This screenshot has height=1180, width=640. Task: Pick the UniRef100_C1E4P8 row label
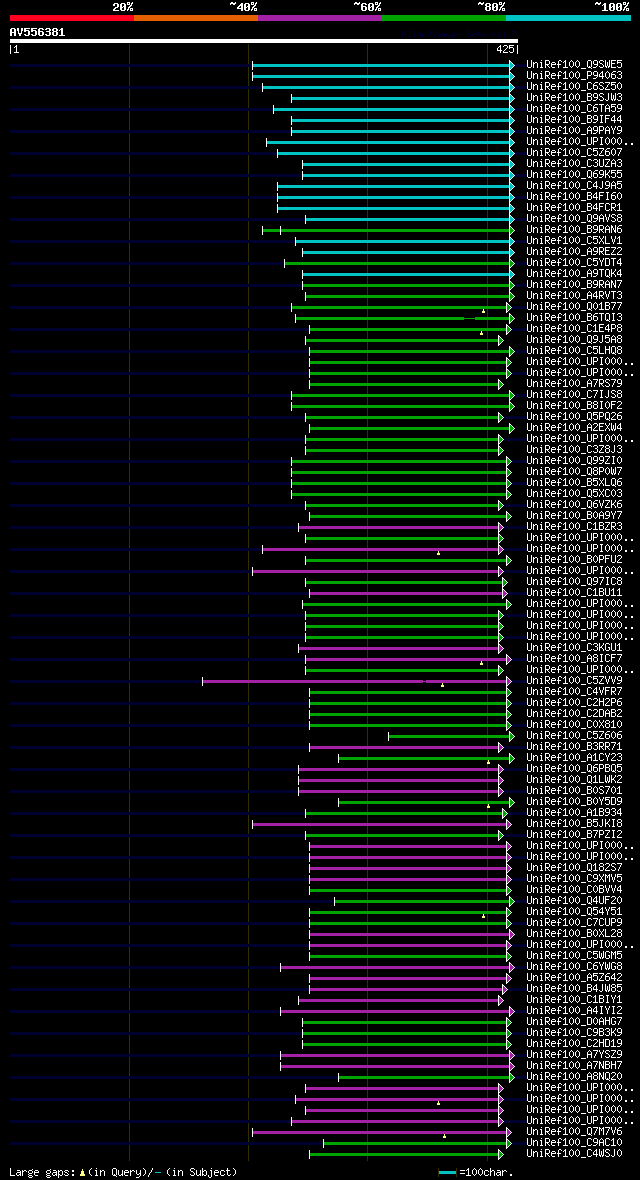pos(574,329)
